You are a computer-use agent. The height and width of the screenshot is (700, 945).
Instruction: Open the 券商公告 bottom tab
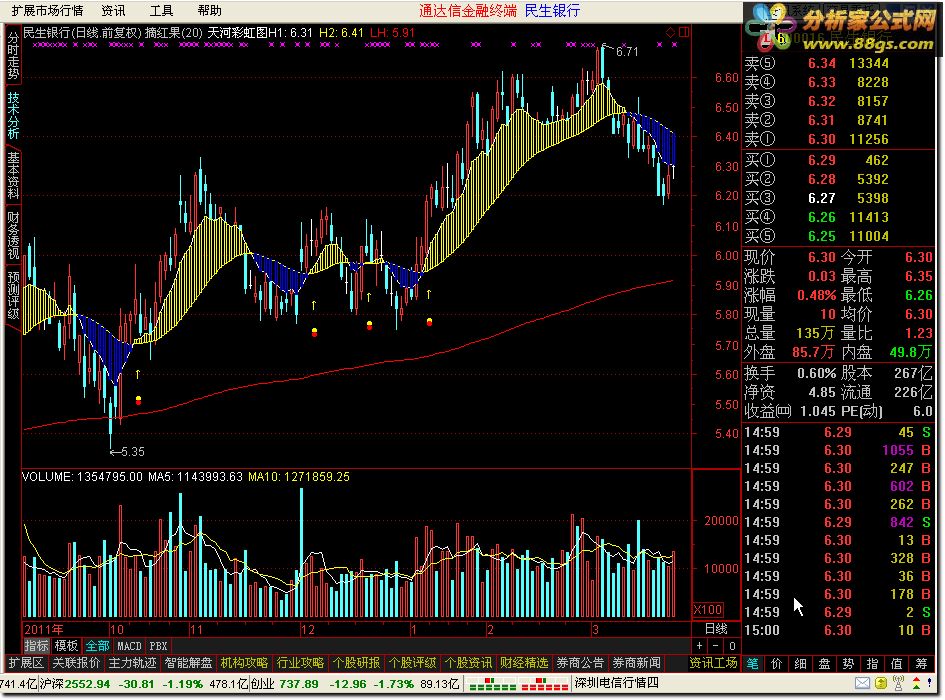(580, 663)
